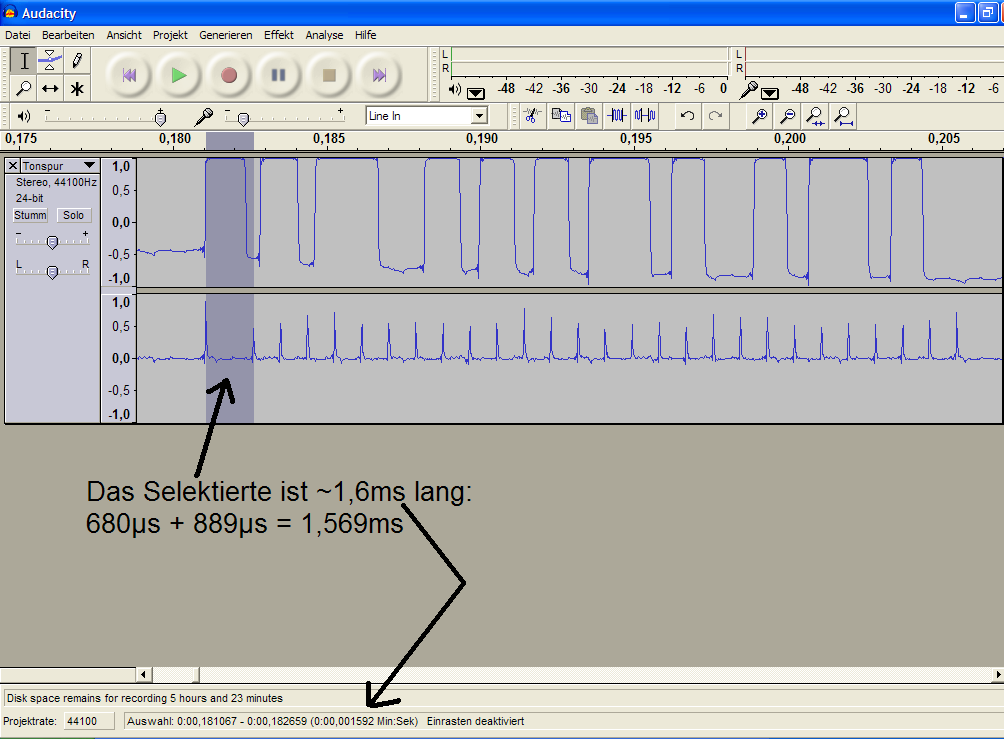This screenshot has width=1004, height=739.
Task: Skip to end of track
Action: click(379, 75)
